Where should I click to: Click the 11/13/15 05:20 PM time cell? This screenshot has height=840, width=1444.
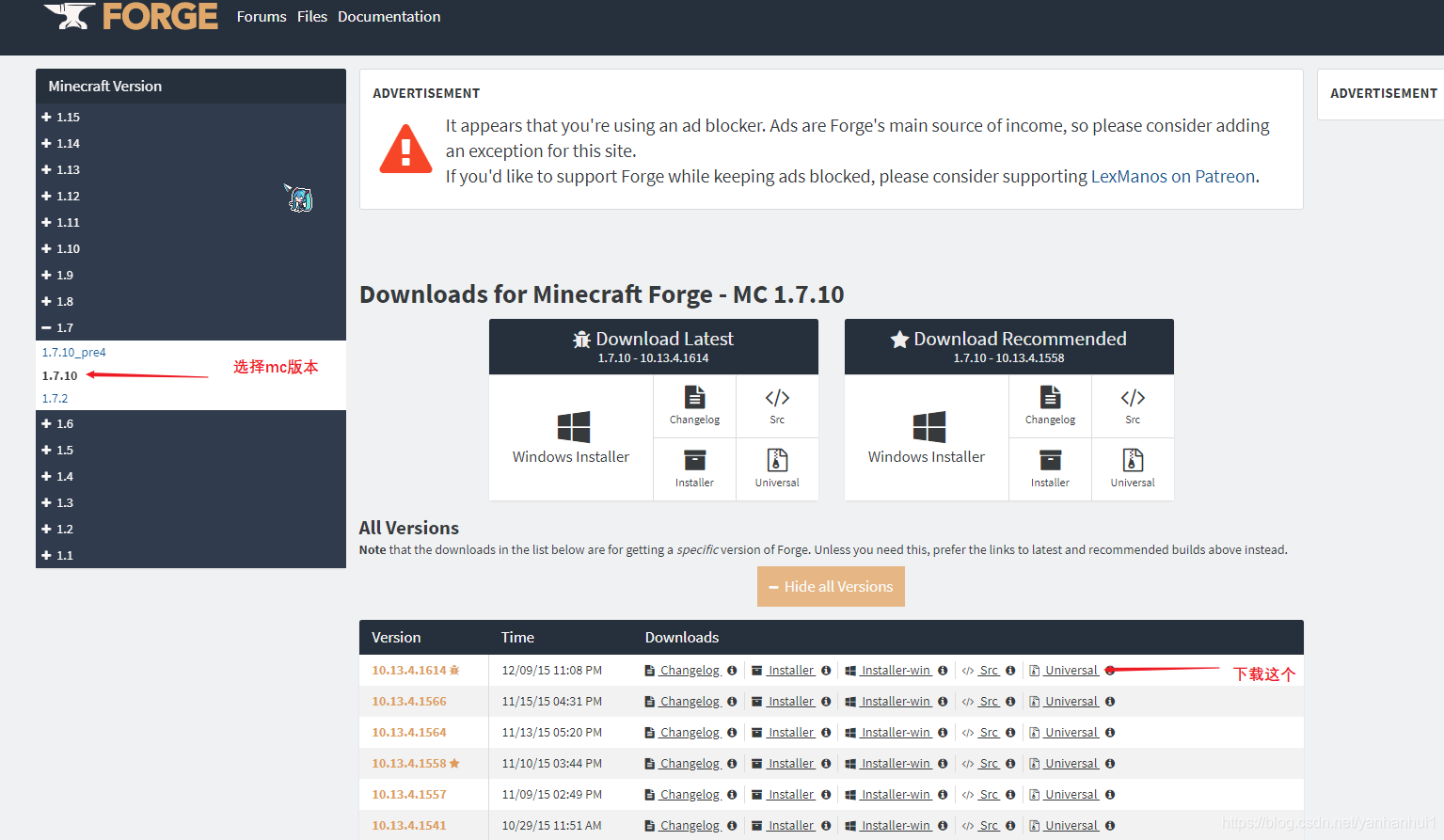tap(552, 733)
